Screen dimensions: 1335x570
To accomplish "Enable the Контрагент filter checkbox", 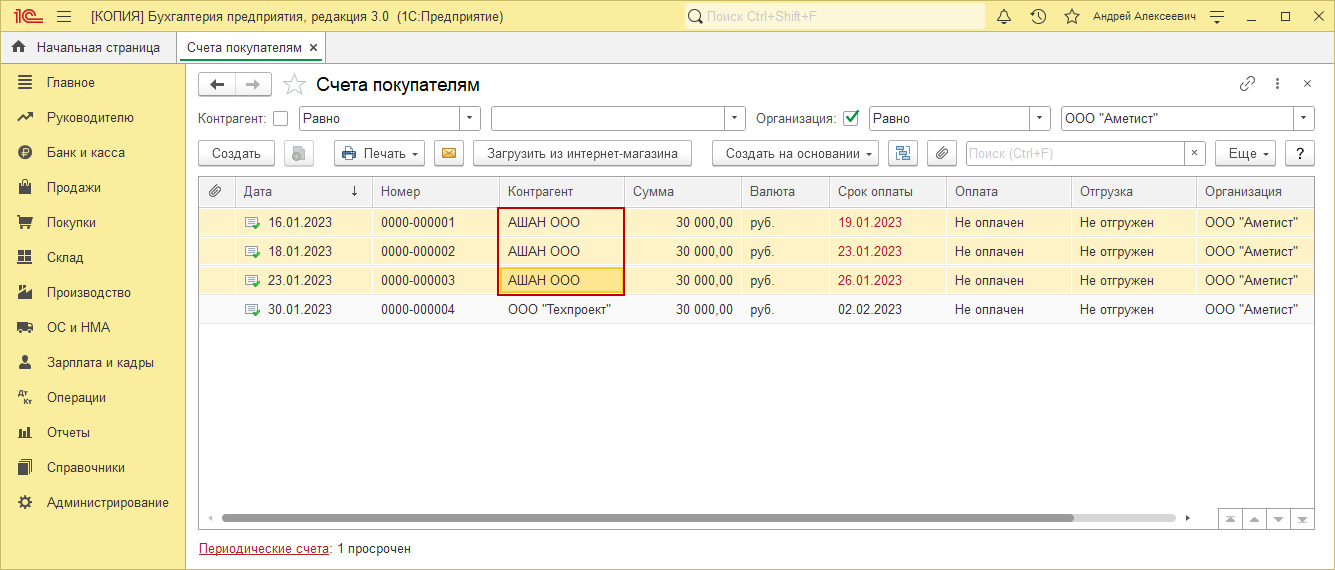I will (281, 119).
